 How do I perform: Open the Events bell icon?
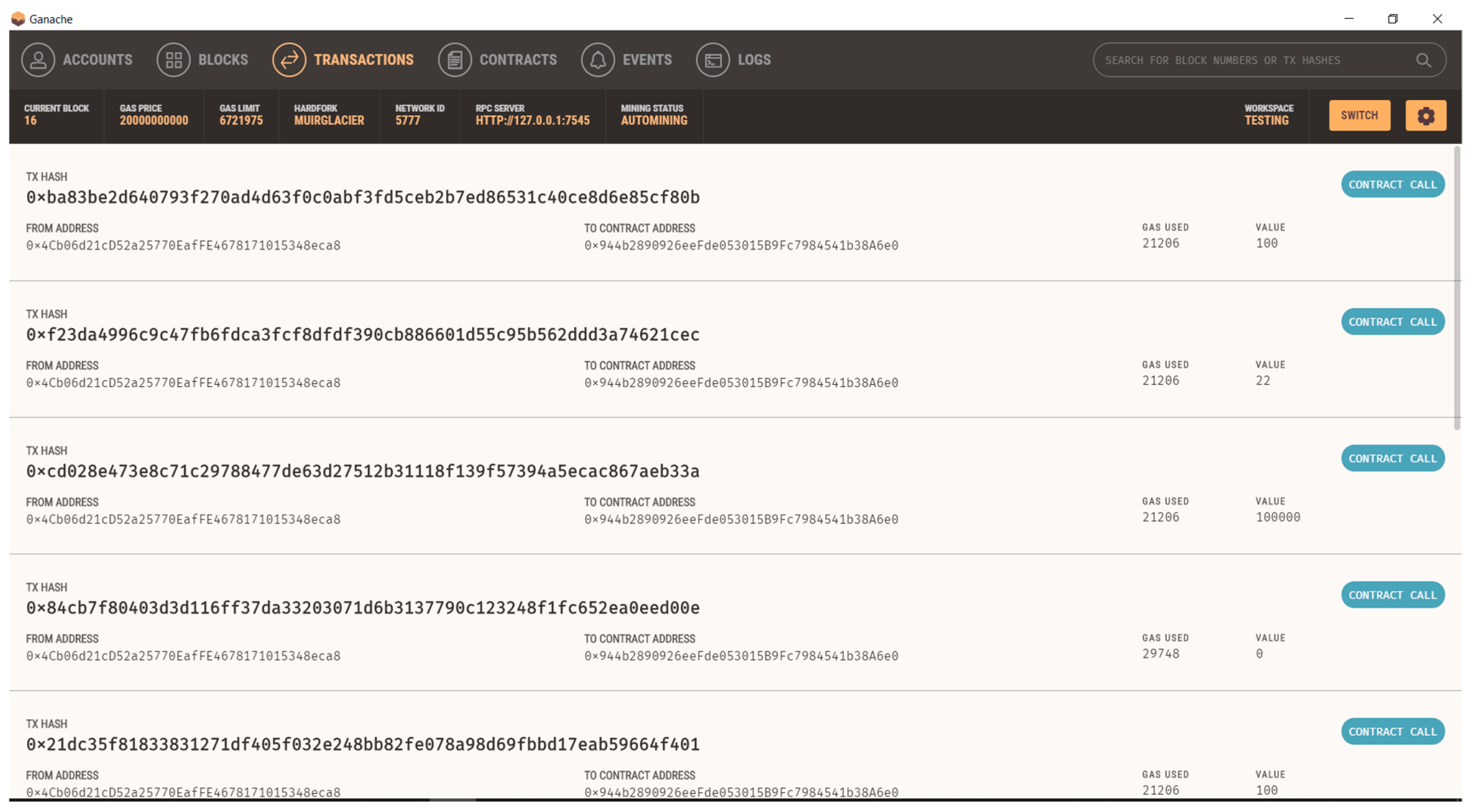598,59
